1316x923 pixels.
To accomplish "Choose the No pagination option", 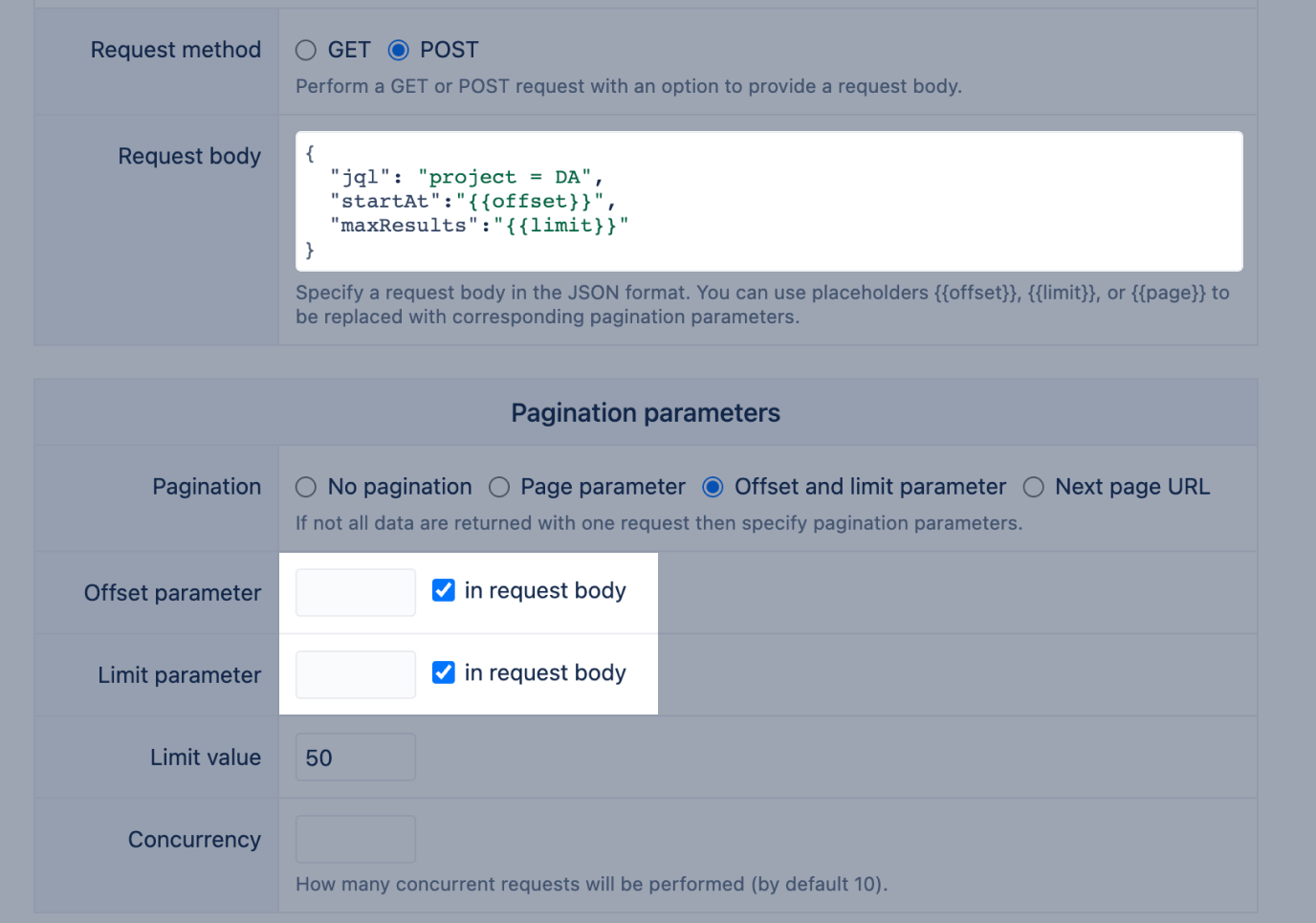I will pyautogui.click(x=306, y=487).
